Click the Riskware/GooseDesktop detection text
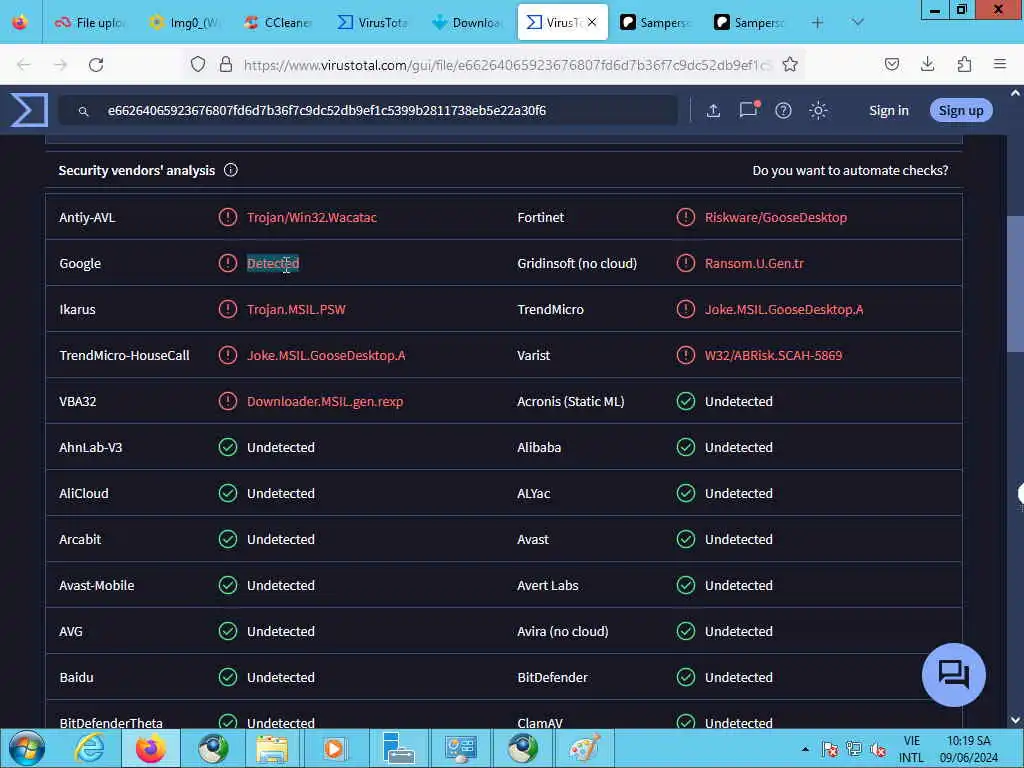 click(776, 217)
